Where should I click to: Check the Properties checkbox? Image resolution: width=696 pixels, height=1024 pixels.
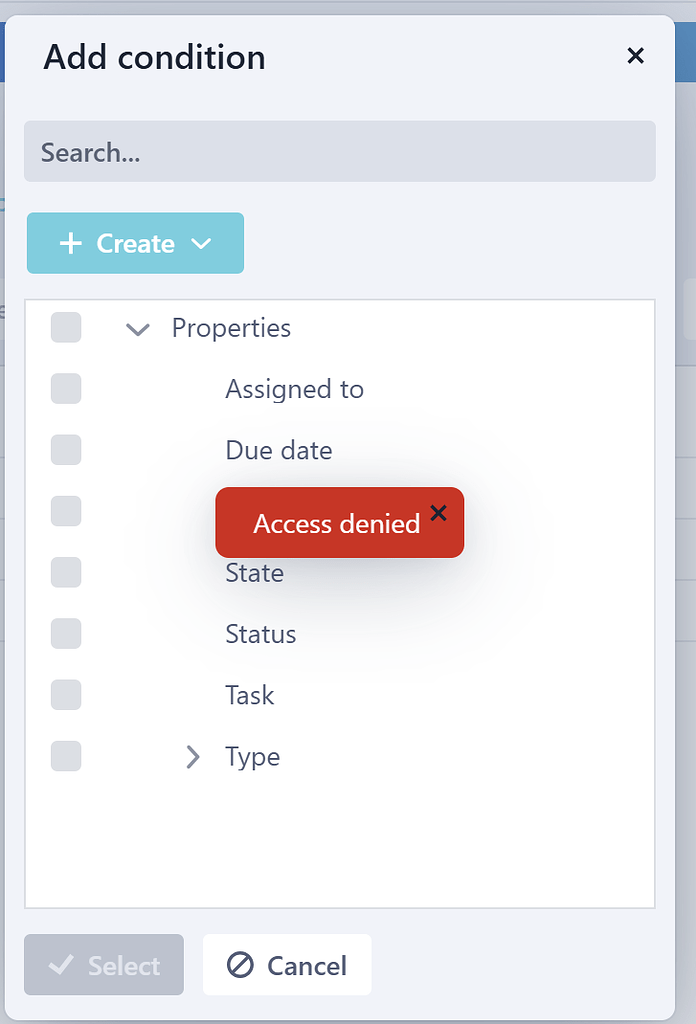66,328
